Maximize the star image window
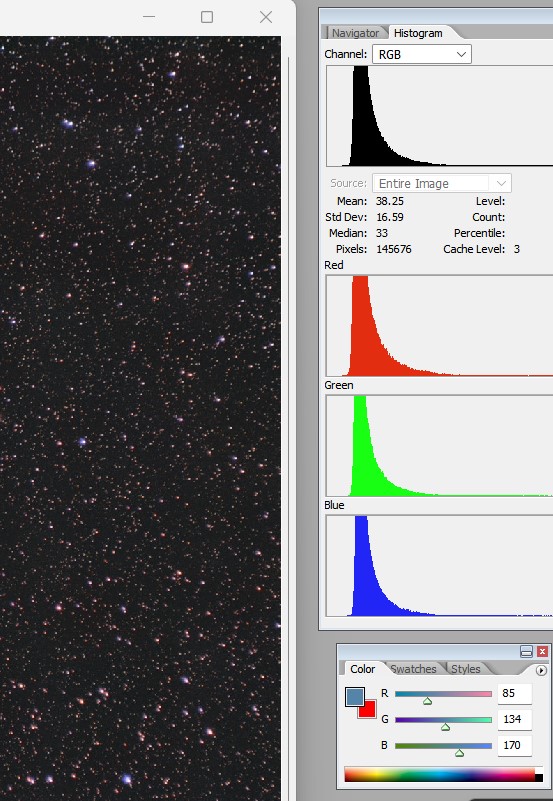Image resolution: width=553 pixels, height=801 pixels. click(x=207, y=17)
